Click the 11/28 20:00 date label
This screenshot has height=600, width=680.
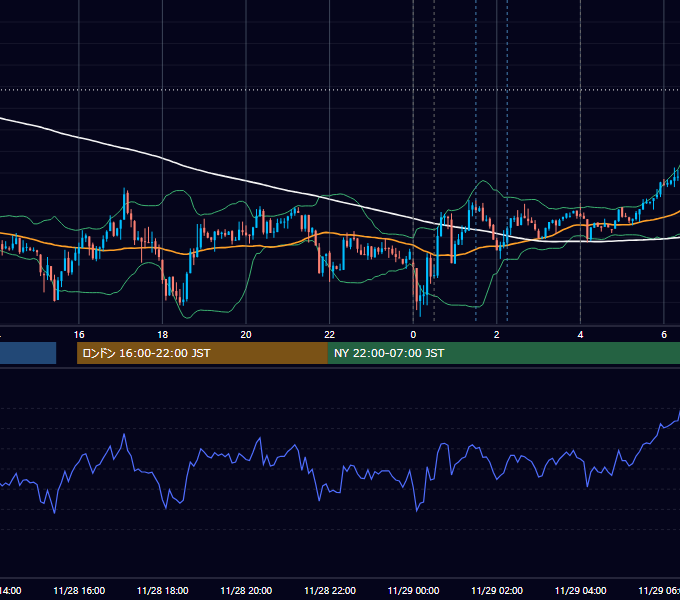246,590
